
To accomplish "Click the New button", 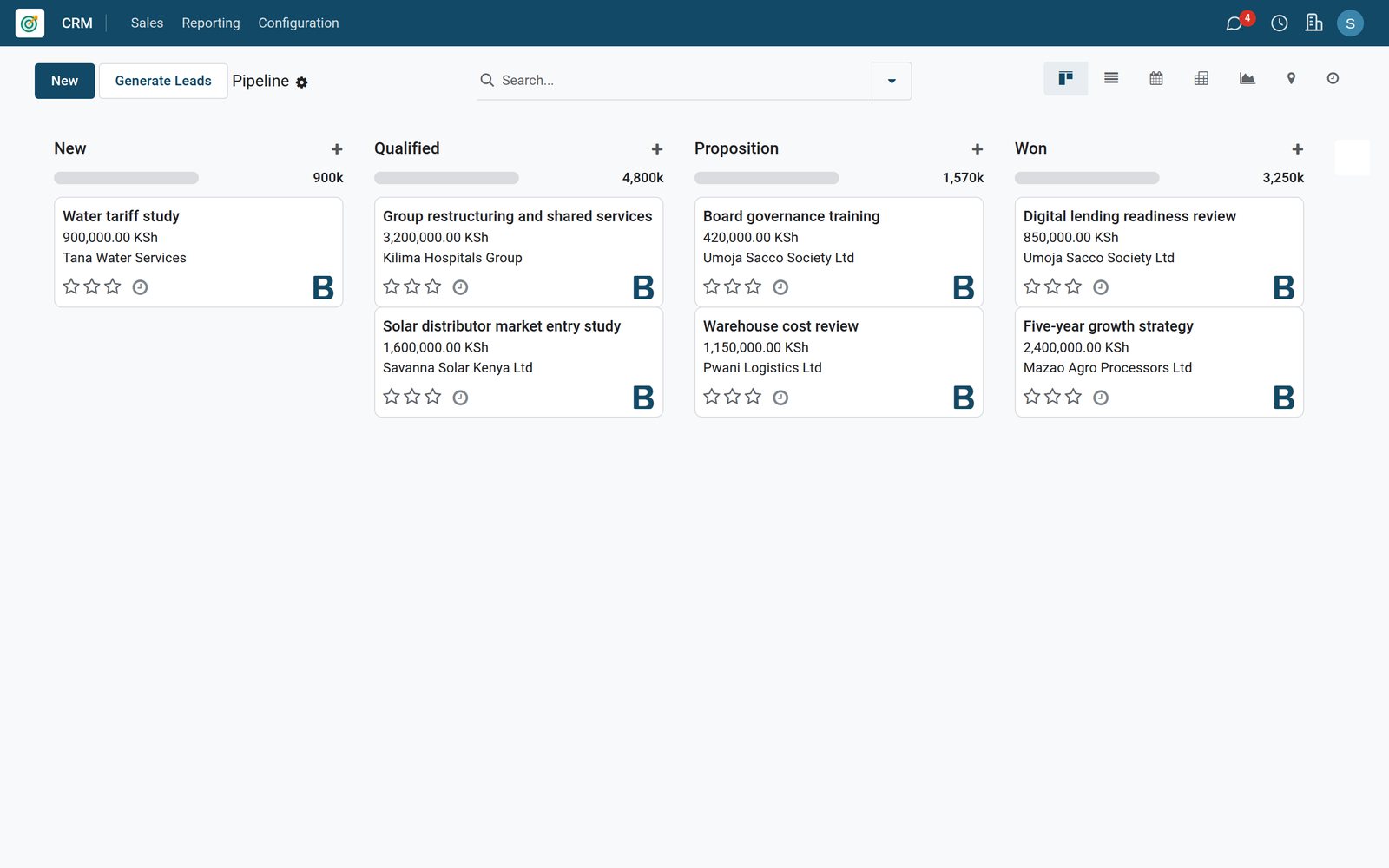I will click(65, 81).
